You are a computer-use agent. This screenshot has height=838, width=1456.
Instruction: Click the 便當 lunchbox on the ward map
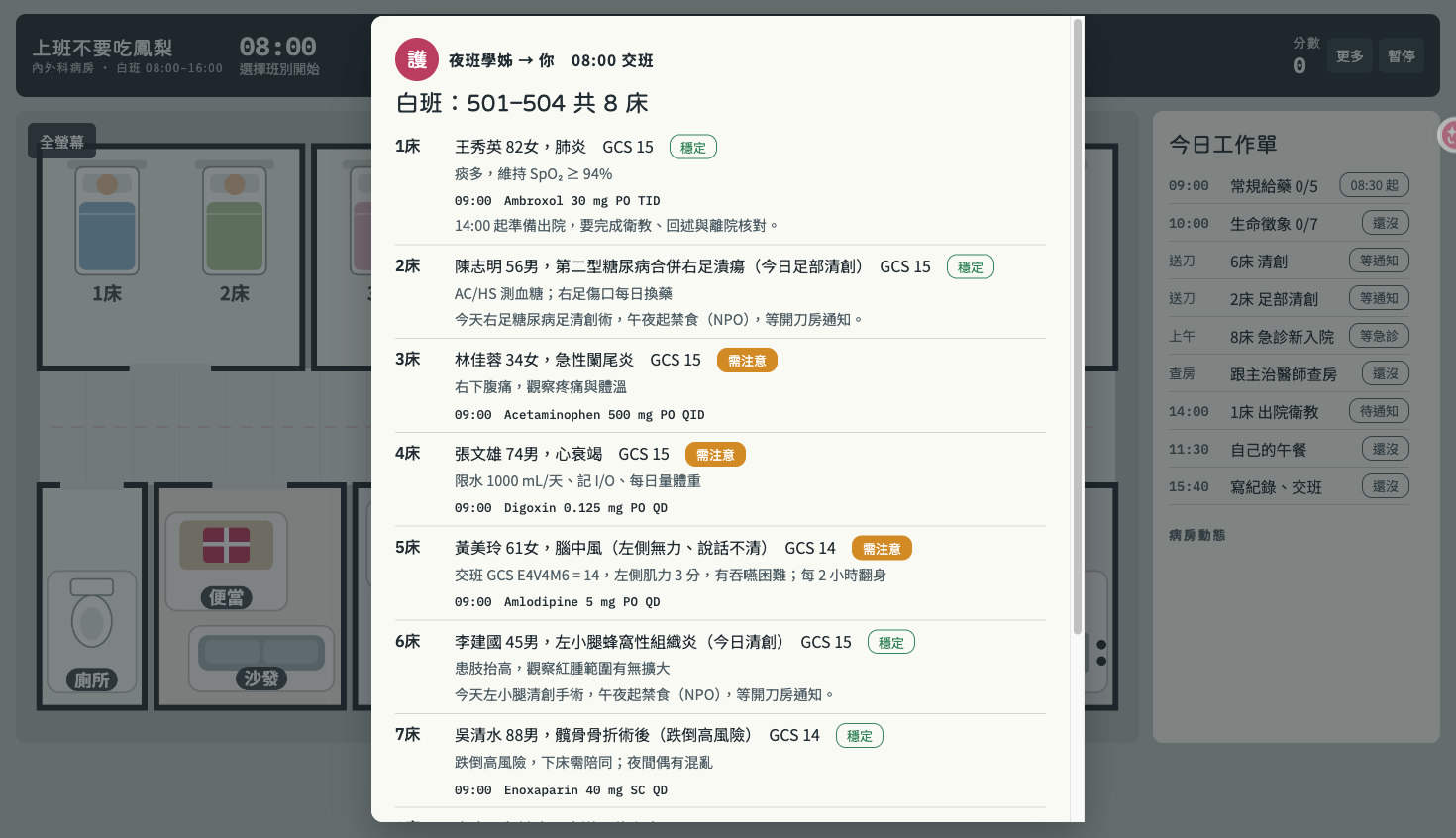(227, 561)
